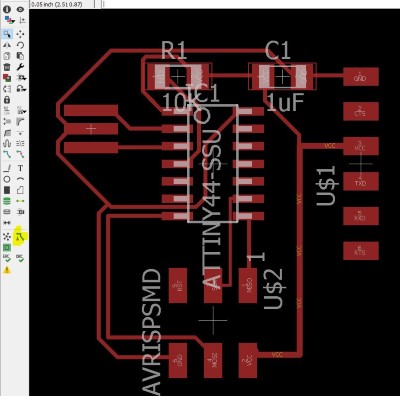This screenshot has height=396, width=400.
Task: Select the Delete trash can tool
Action: point(7,67)
